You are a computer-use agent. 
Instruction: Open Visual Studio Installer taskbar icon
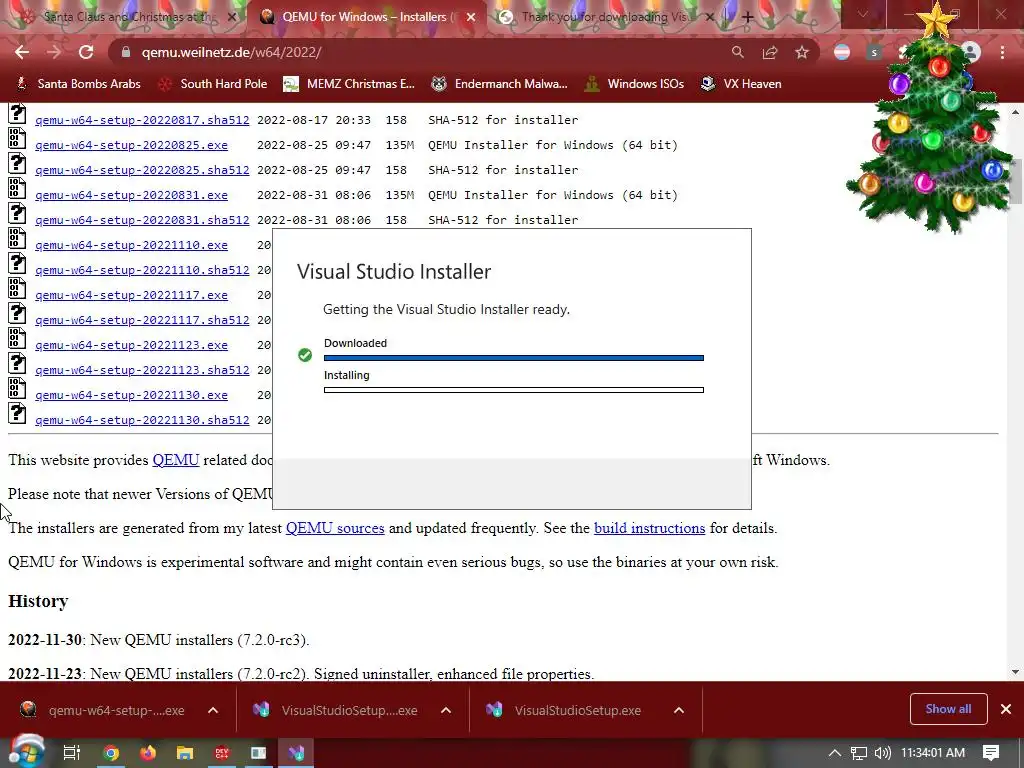pyautogui.click(x=296, y=753)
